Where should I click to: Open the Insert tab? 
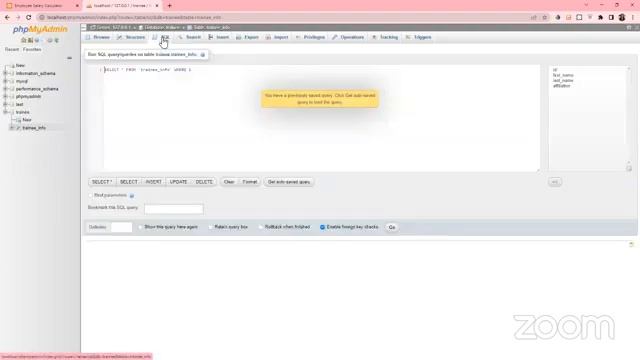pos(219,37)
